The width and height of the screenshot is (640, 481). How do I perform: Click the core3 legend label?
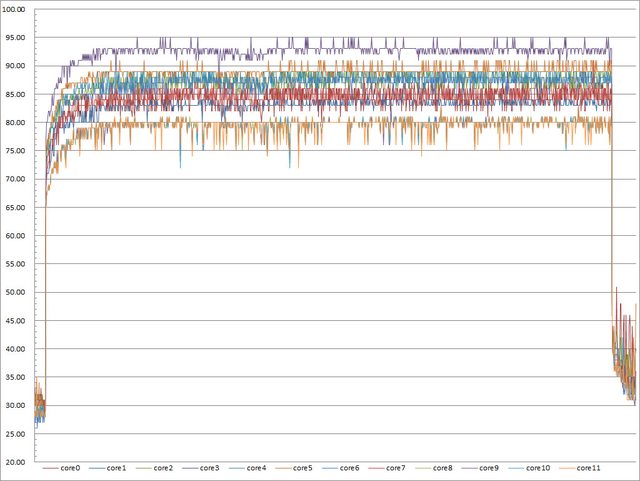pyautogui.click(x=210, y=468)
